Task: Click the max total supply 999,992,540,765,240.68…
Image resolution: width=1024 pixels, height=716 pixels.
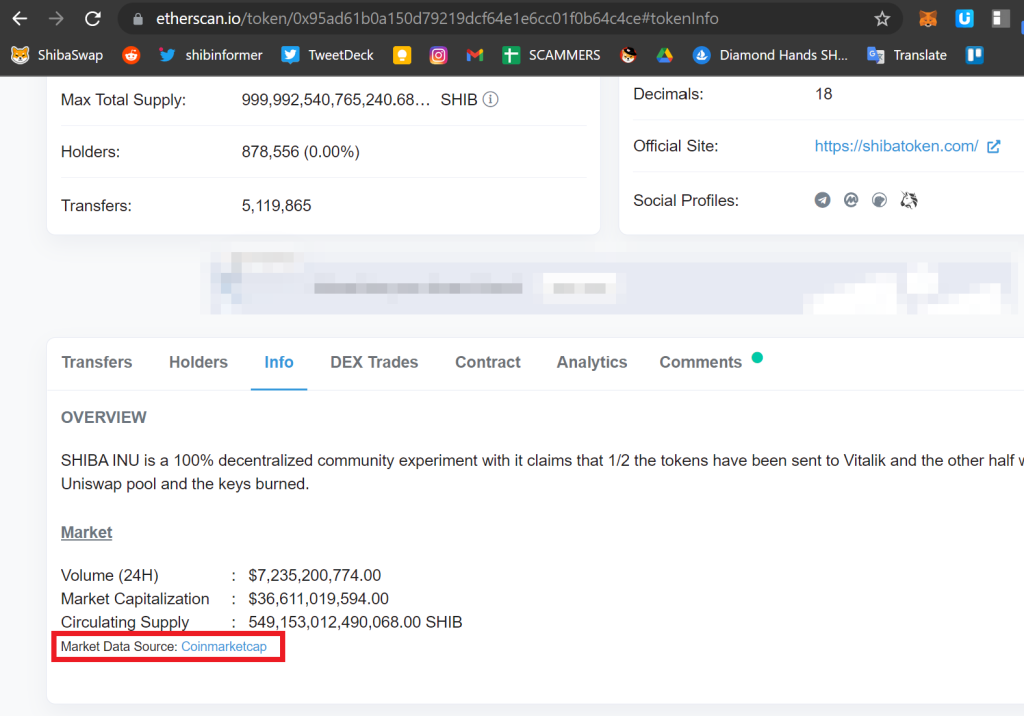Action: [x=336, y=100]
